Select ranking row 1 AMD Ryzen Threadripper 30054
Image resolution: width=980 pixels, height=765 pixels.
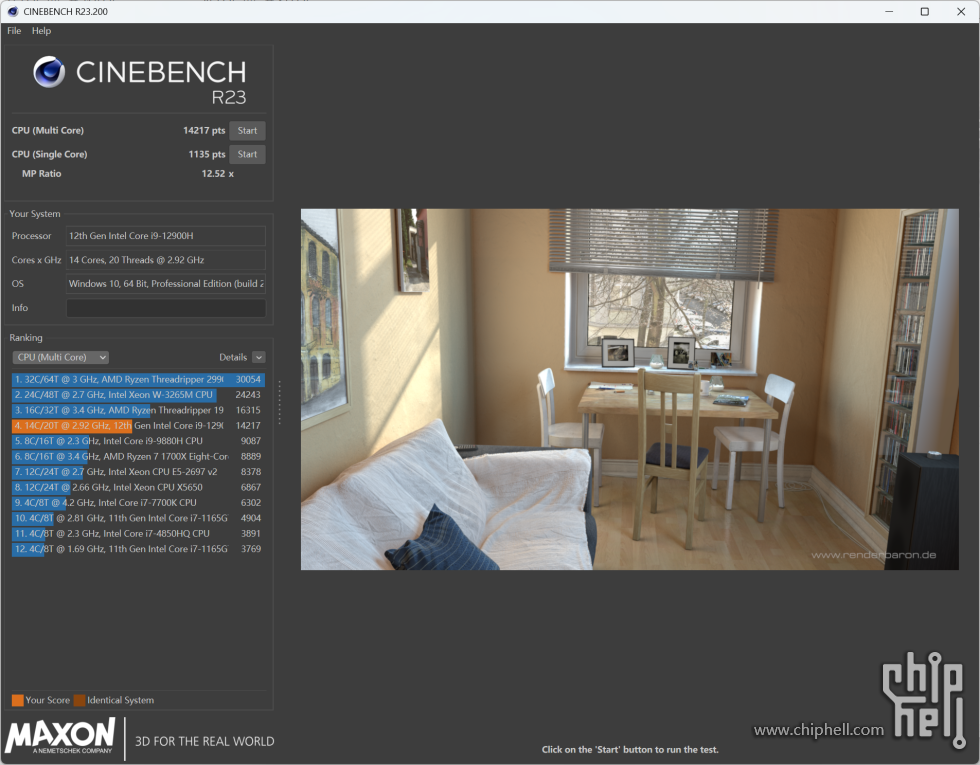(x=138, y=379)
